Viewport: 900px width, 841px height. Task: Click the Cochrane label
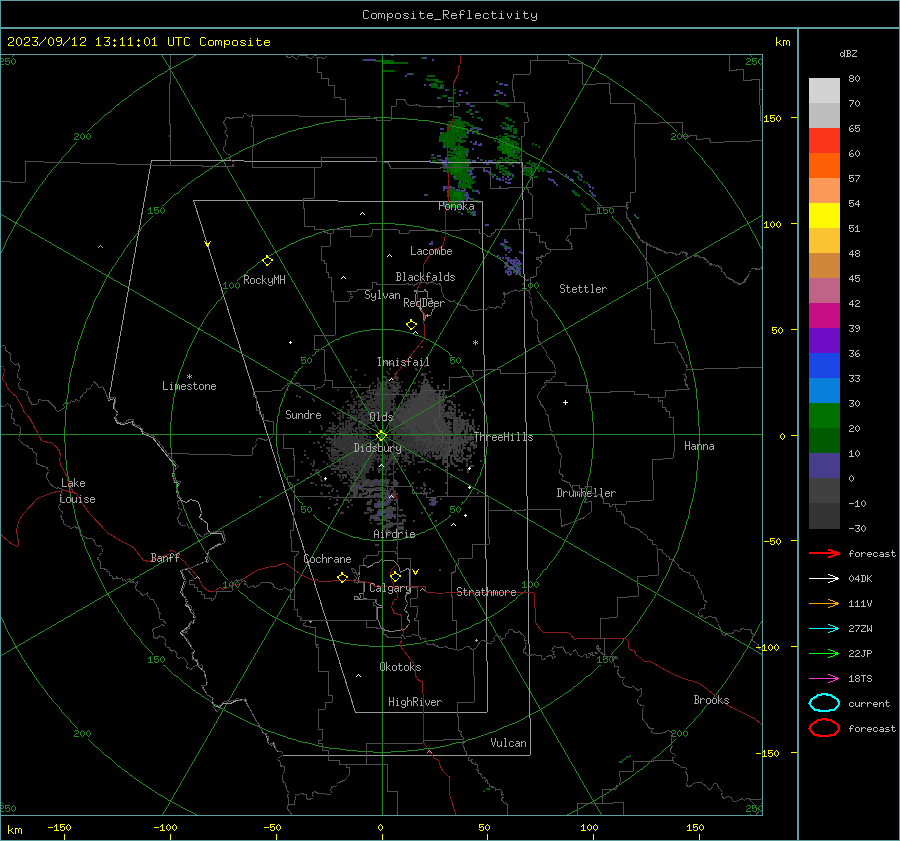[327, 559]
